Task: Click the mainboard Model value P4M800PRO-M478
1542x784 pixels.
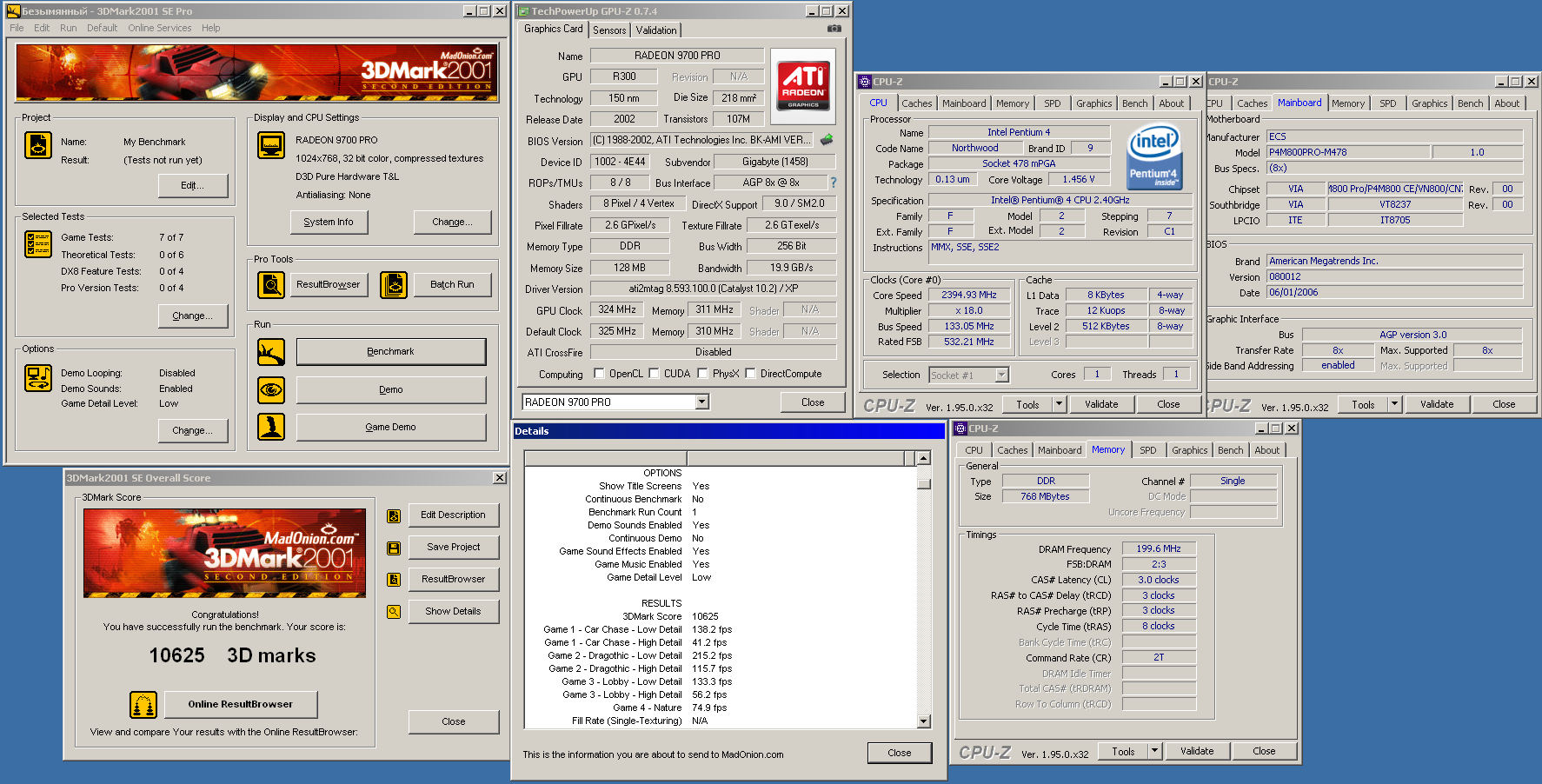Action: 1347,152
